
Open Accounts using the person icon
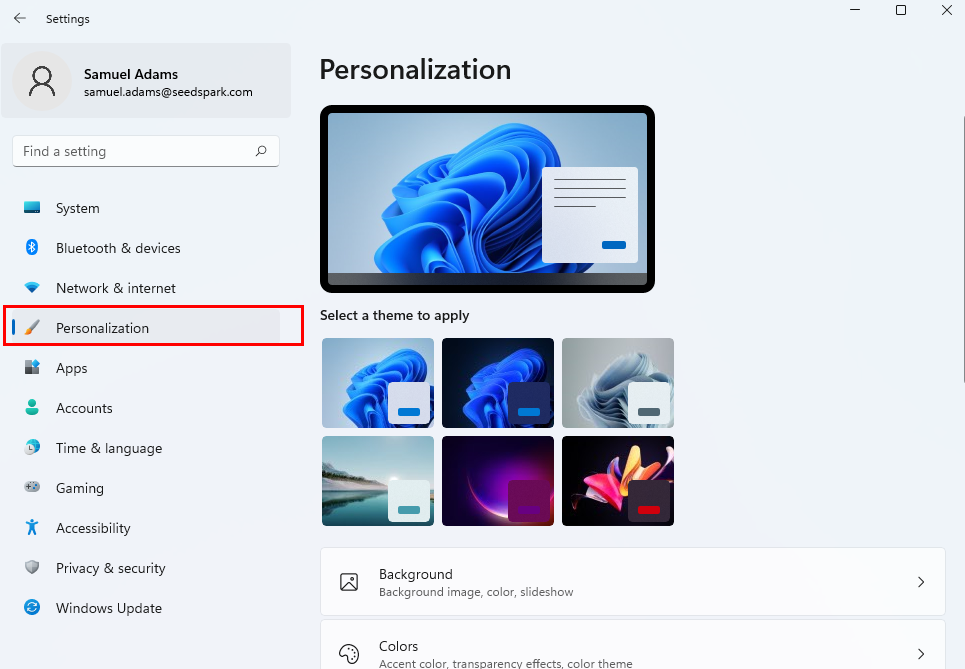pos(32,407)
